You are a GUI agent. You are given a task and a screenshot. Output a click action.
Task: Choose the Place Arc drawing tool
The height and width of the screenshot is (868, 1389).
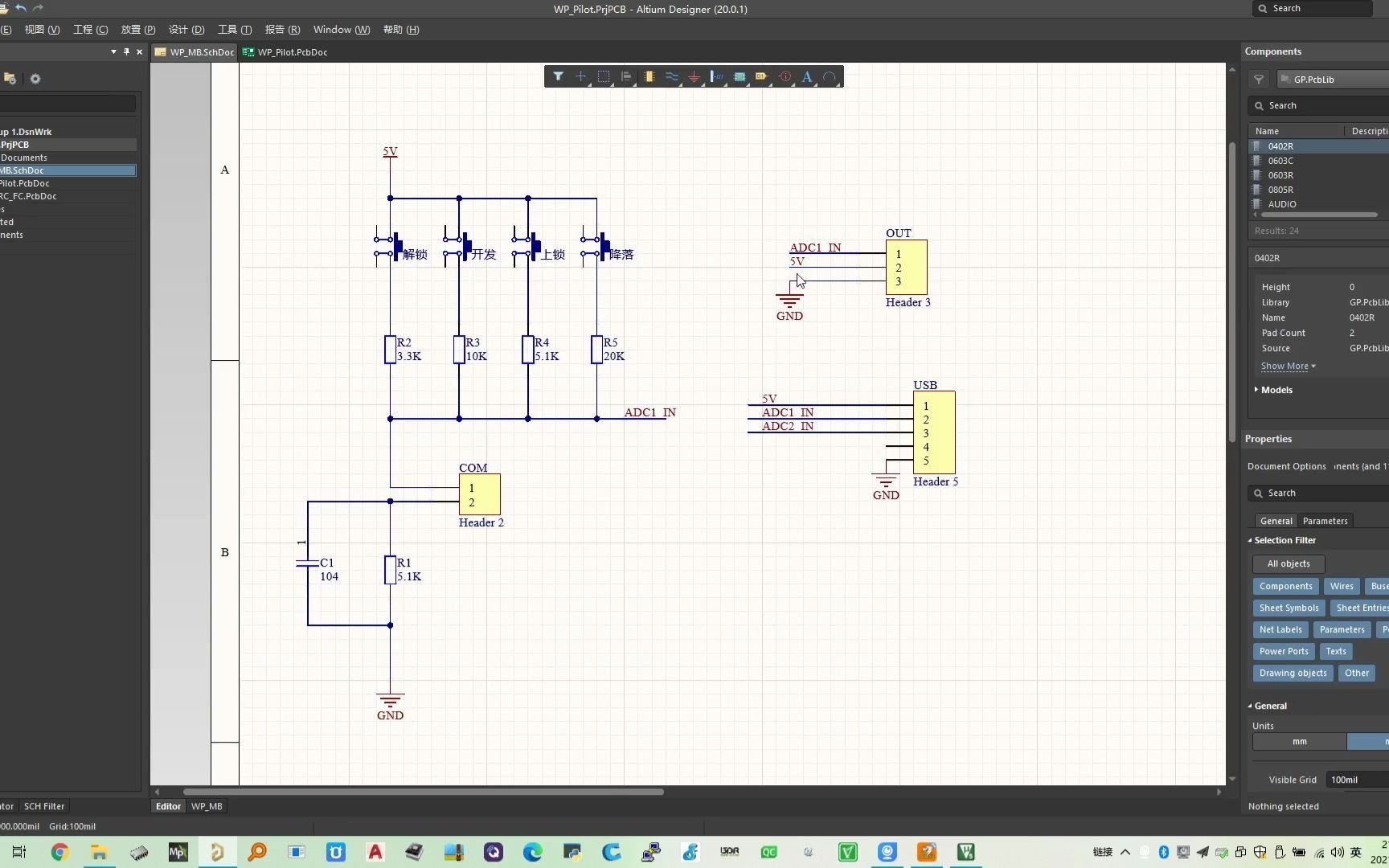[x=830, y=77]
